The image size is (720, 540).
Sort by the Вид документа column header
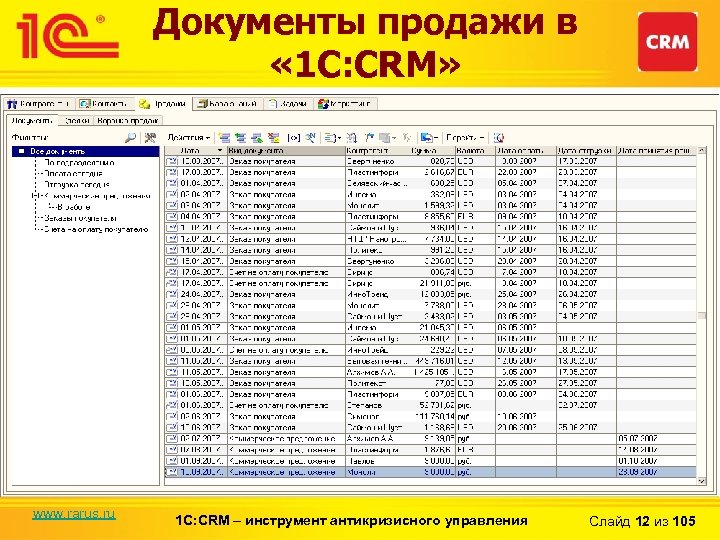point(286,151)
